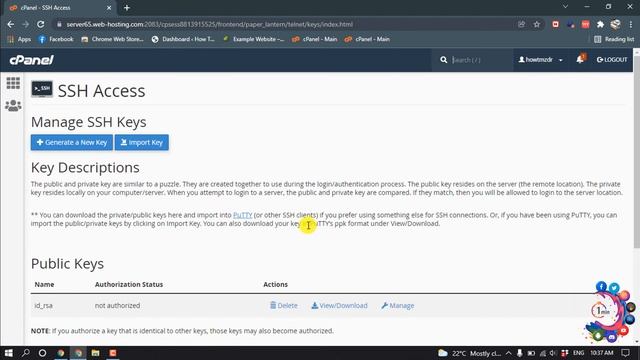Select the 'not authorized' status text
The width and height of the screenshot is (640, 360).
[118, 305]
